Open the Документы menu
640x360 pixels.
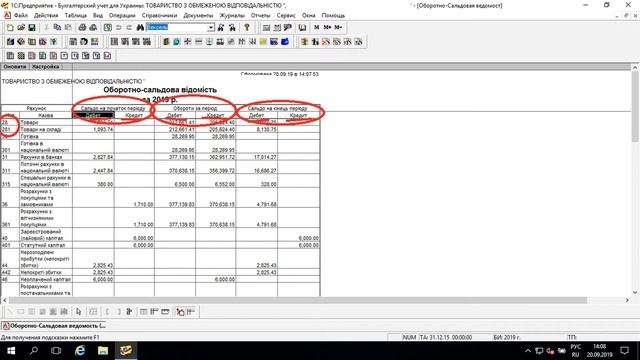tap(198, 16)
